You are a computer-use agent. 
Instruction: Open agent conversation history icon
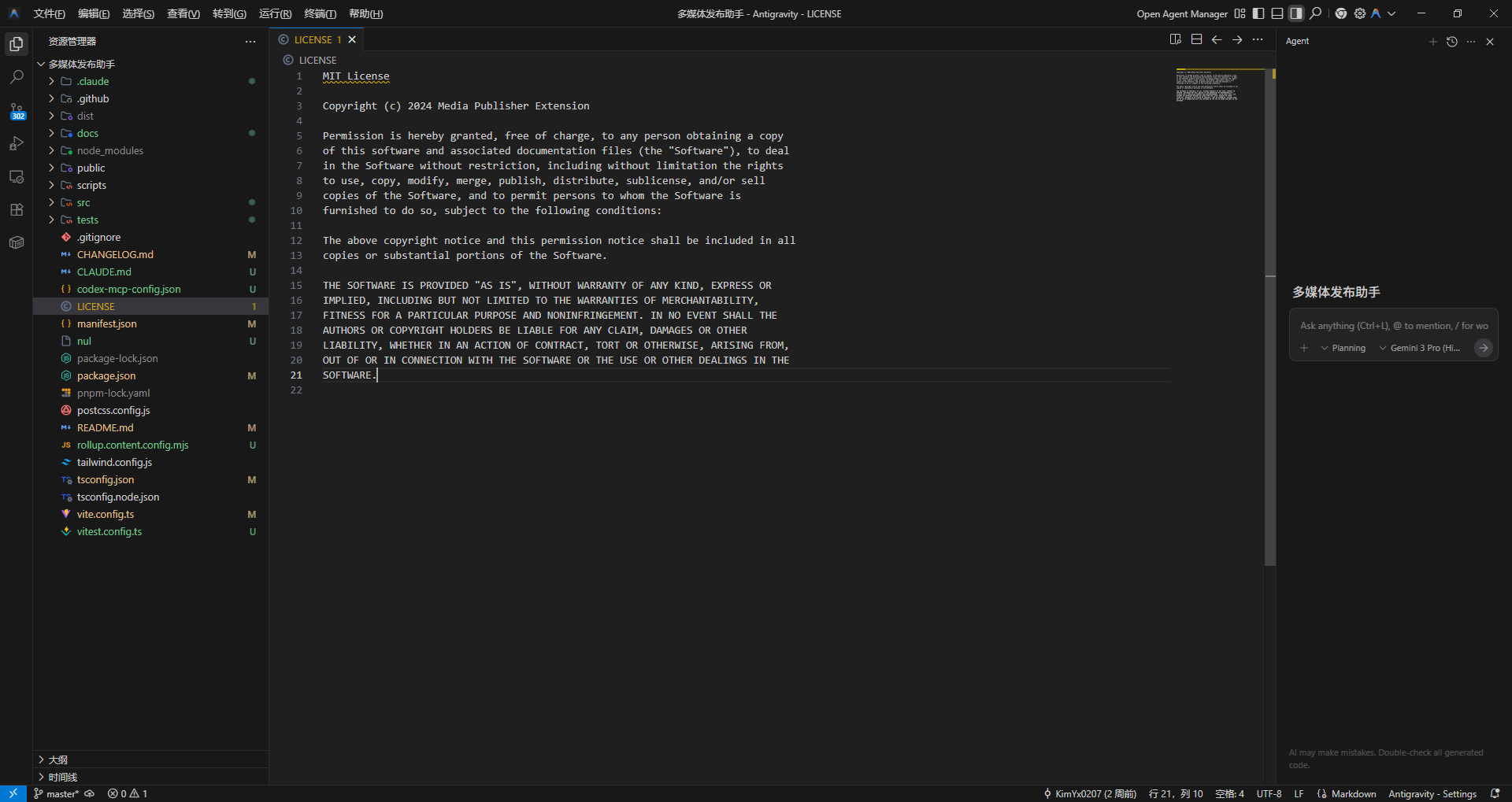coord(1452,42)
